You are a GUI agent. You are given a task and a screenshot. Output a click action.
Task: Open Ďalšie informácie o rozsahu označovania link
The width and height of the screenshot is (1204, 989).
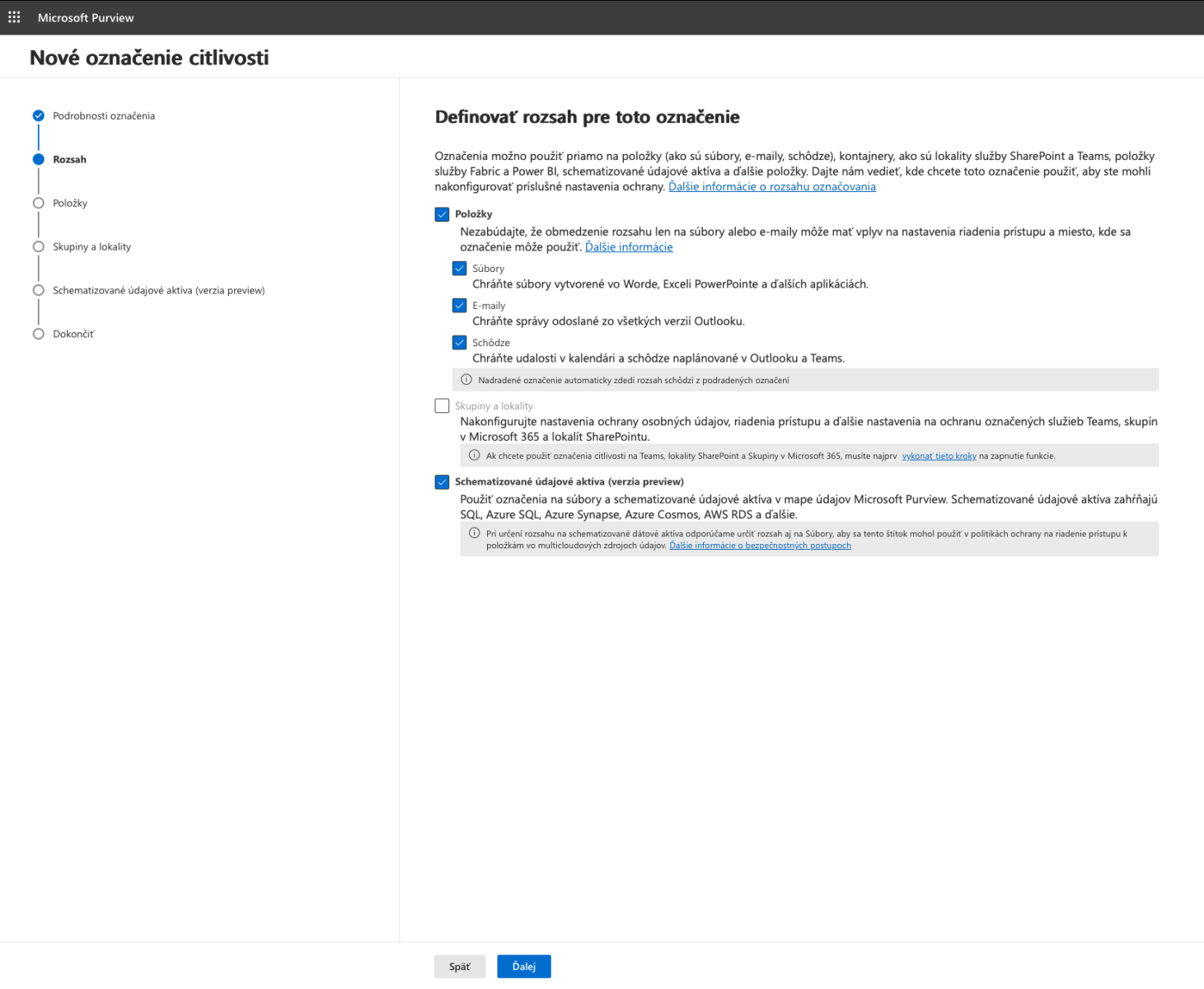pyautogui.click(x=772, y=187)
